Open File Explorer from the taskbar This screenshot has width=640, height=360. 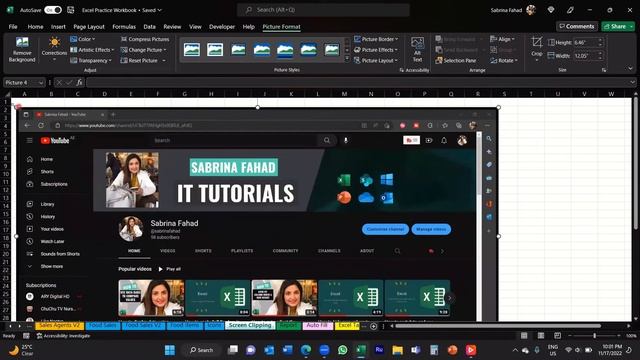pos(398,350)
